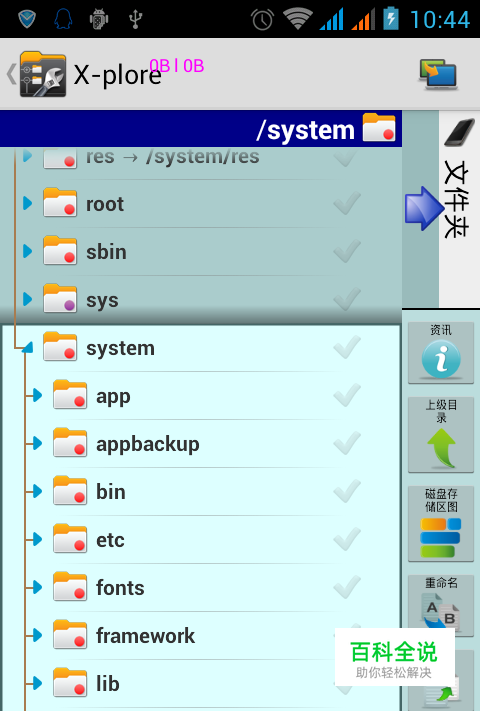Collapse the system folder arrow

tap(28, 348)
